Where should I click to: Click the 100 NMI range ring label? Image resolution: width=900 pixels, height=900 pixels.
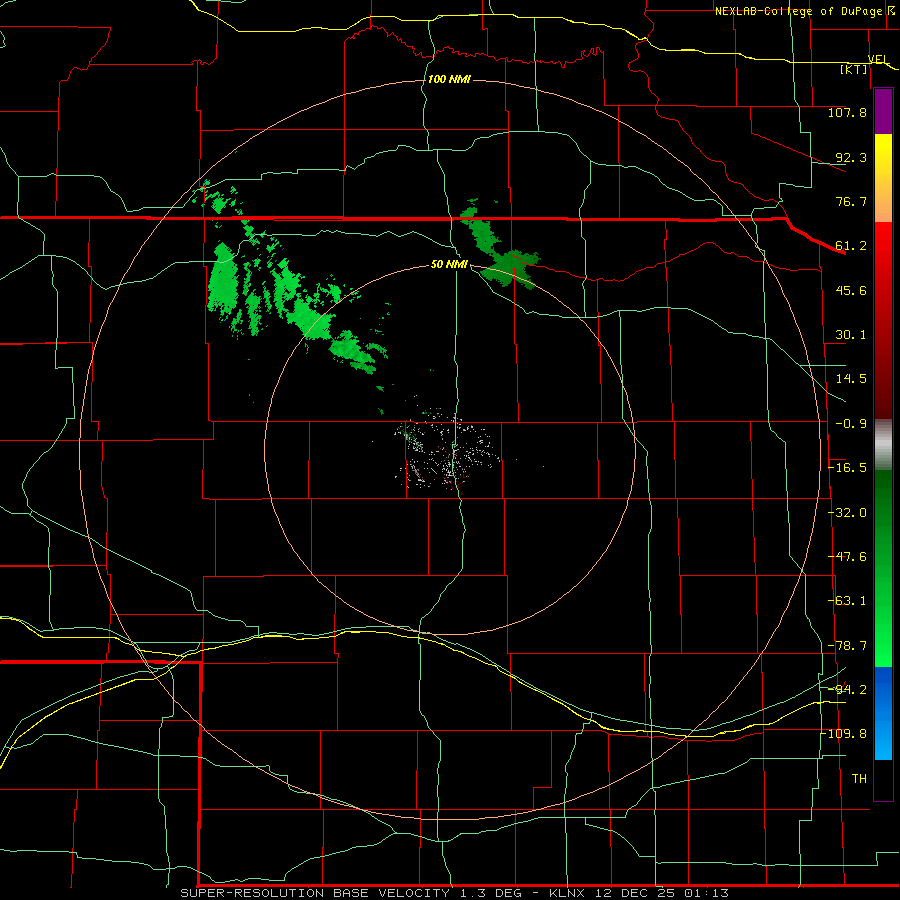[449, 79]
